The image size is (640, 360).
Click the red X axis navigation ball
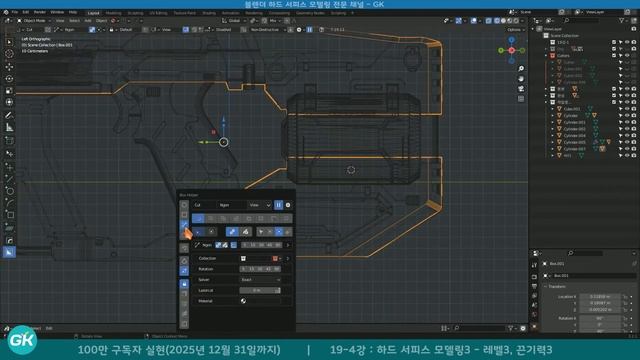(511, 50)
